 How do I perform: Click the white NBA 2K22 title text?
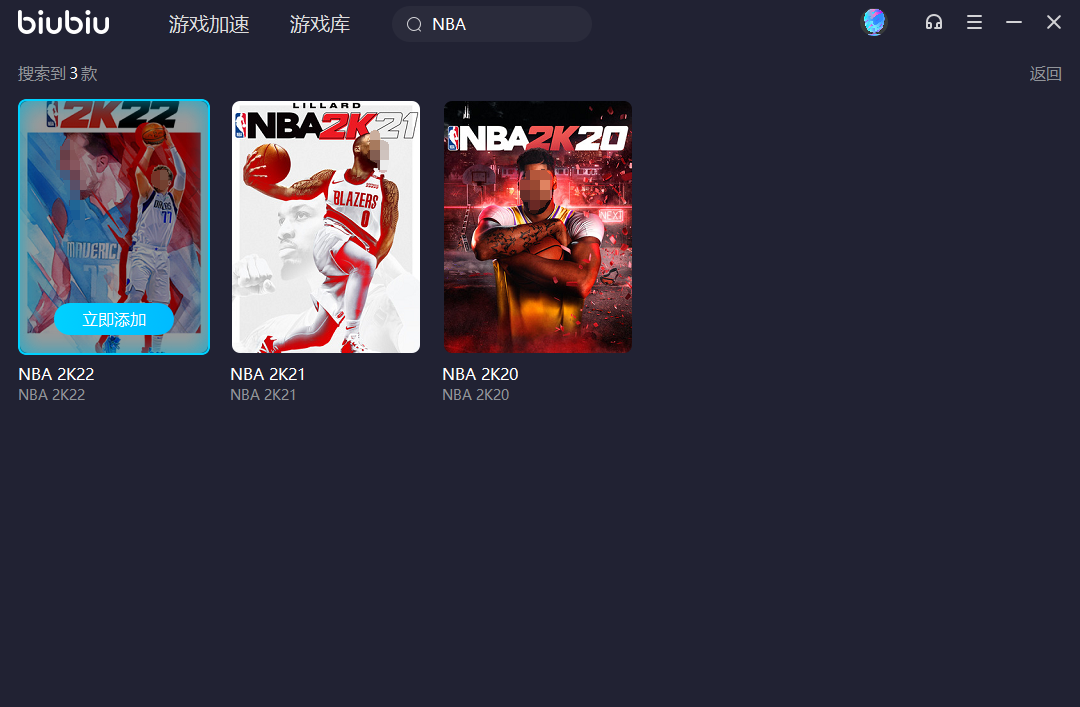click(x=56, y=374)
